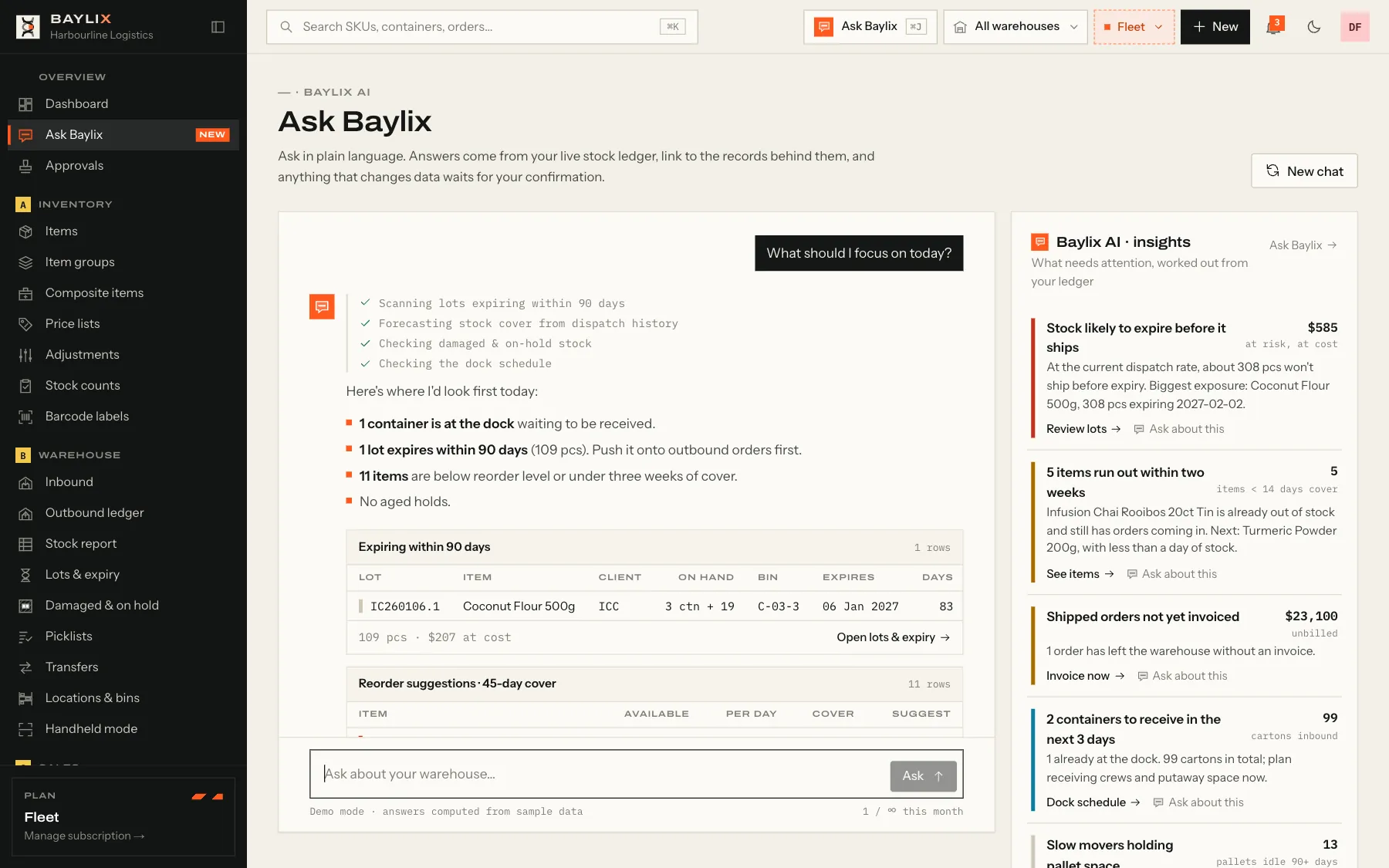This screenshot has height=868, width=1389.
Task: Open Locations & bins page
Action: tap(123, 698)
